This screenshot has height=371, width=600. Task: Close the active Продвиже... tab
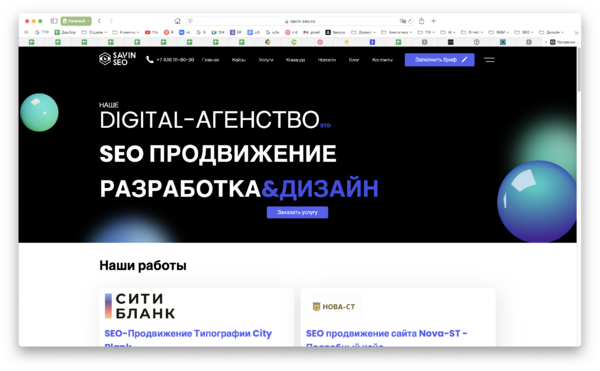pyautogui.click(x=546, y=42)
